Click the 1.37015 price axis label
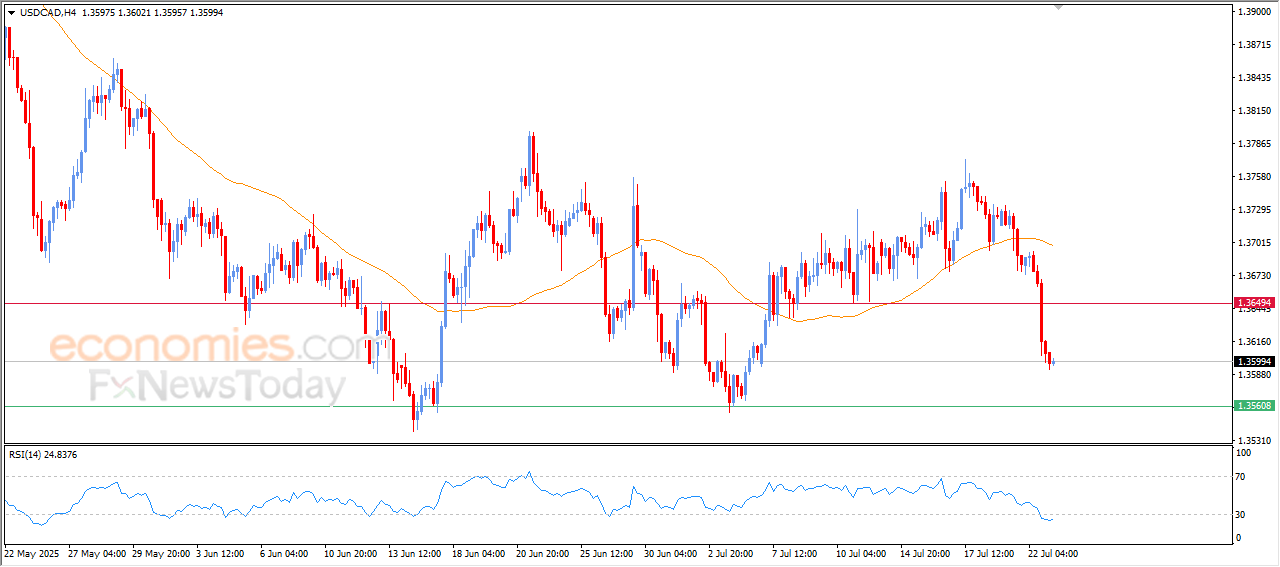 (x=1255, y=243)
